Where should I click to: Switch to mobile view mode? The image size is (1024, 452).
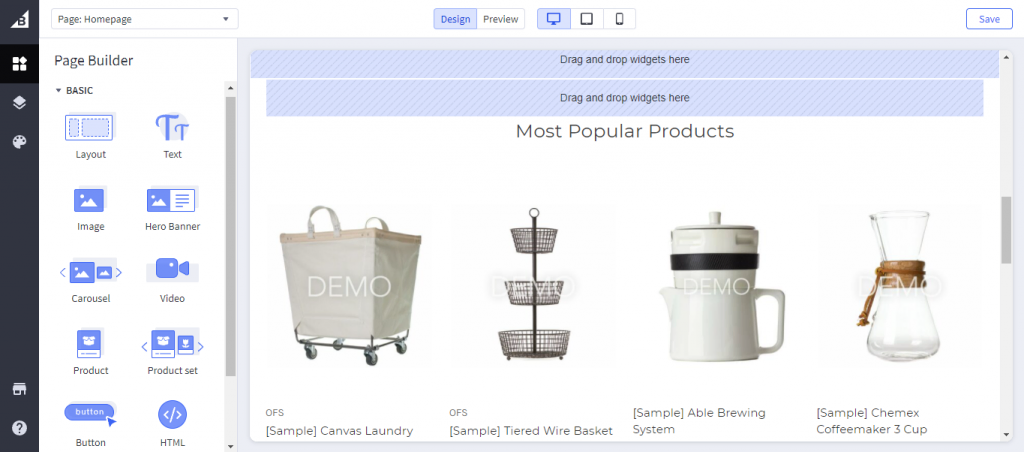(x=620, y=19)
